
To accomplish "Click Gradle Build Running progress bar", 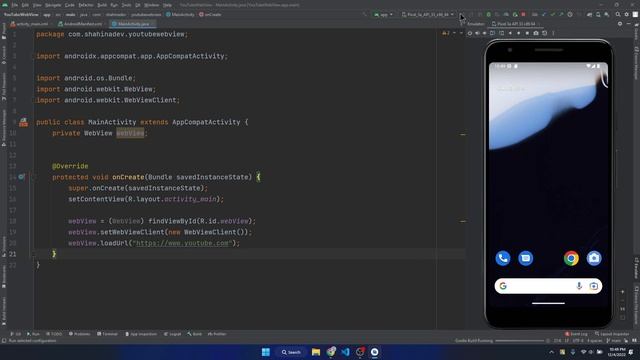I will pyautogui.click(x=520, y=340).
